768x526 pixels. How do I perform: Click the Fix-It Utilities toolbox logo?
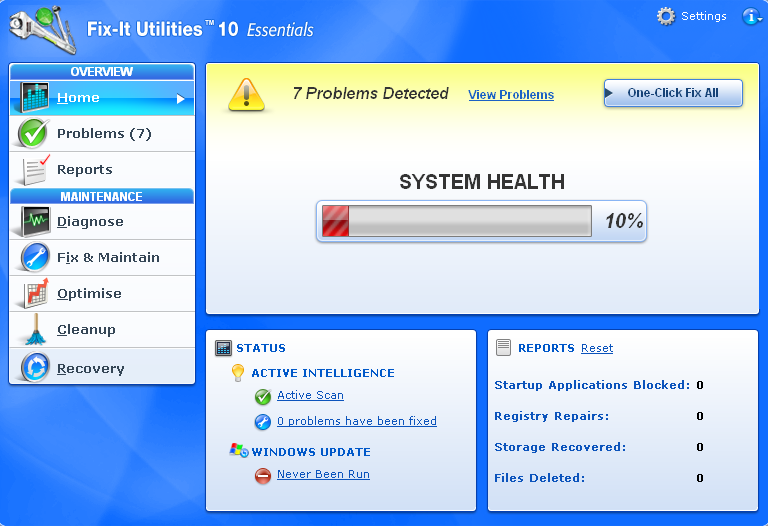[x=43, y=29]
